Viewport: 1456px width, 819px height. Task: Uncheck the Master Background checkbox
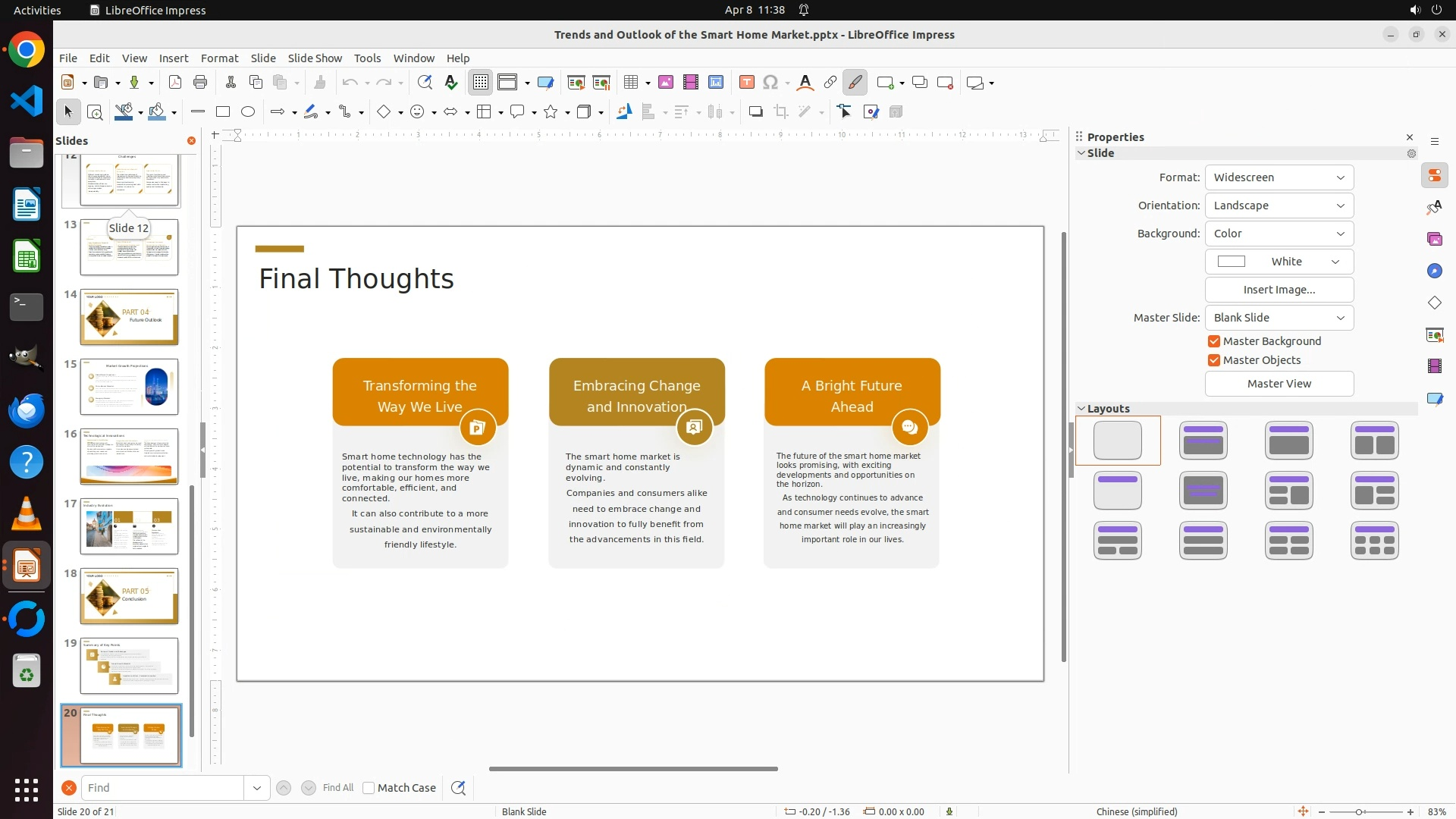(x=1214, y=341)
